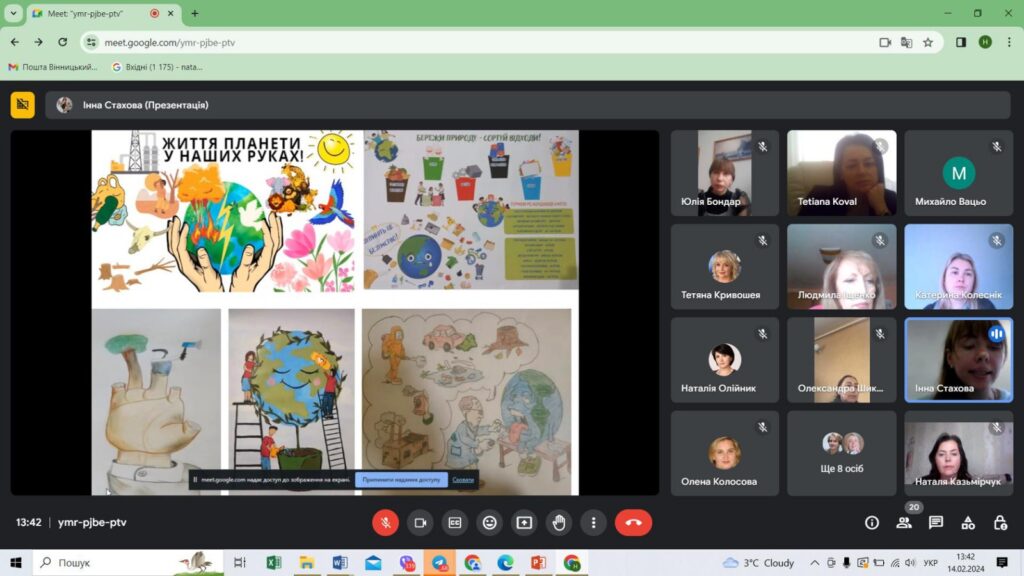The image size is (1024, 576).
Task: Open the three-dot more options menu
Action: pos(594,522)
